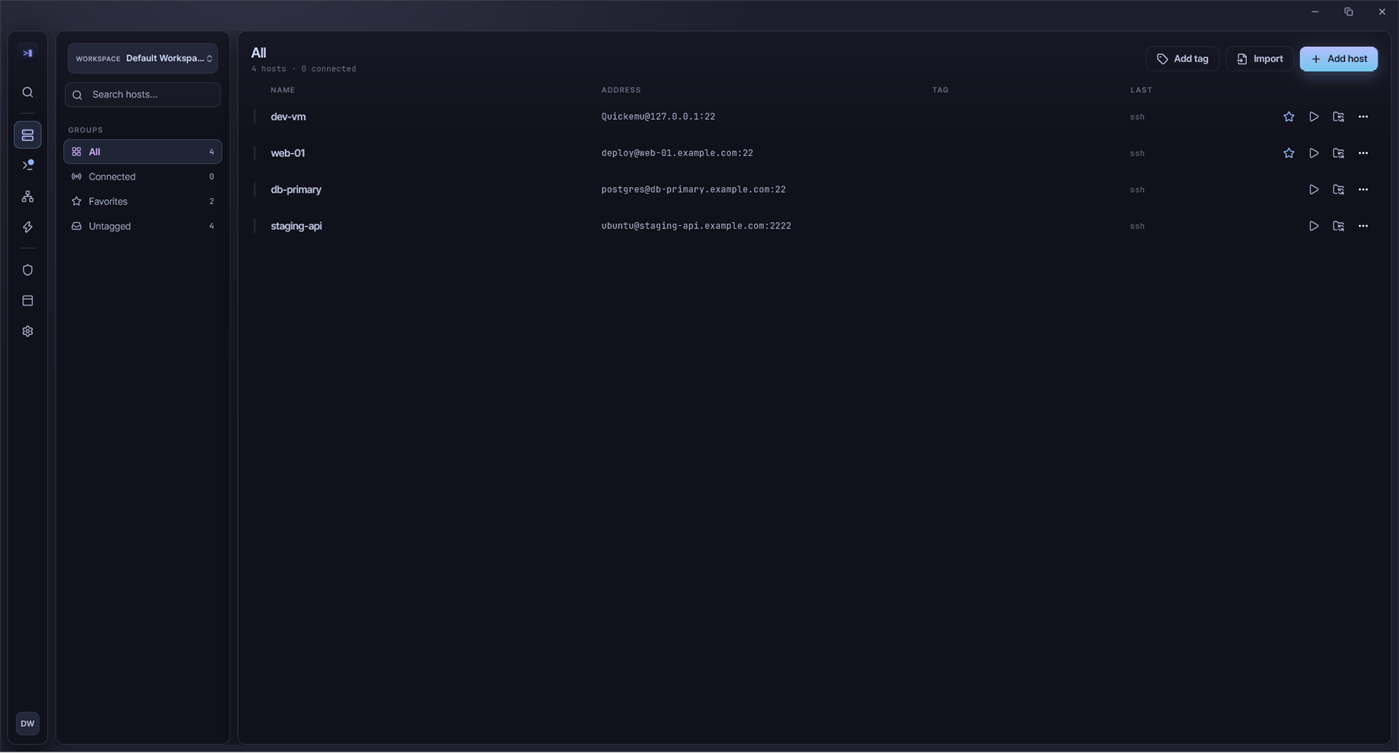Open the panel layout icon in the rail

click(27, 300)
